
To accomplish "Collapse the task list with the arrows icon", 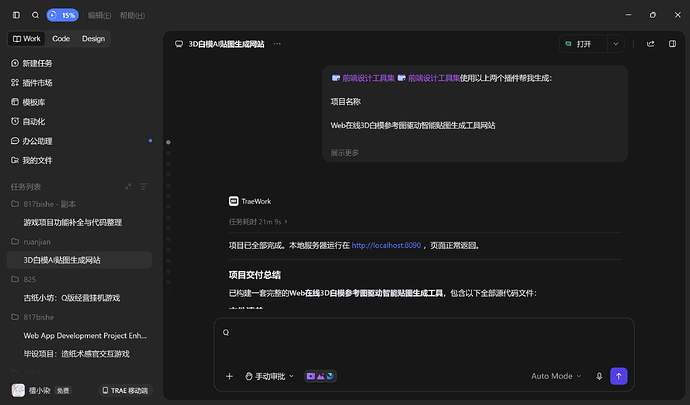I will click(128, 187).
